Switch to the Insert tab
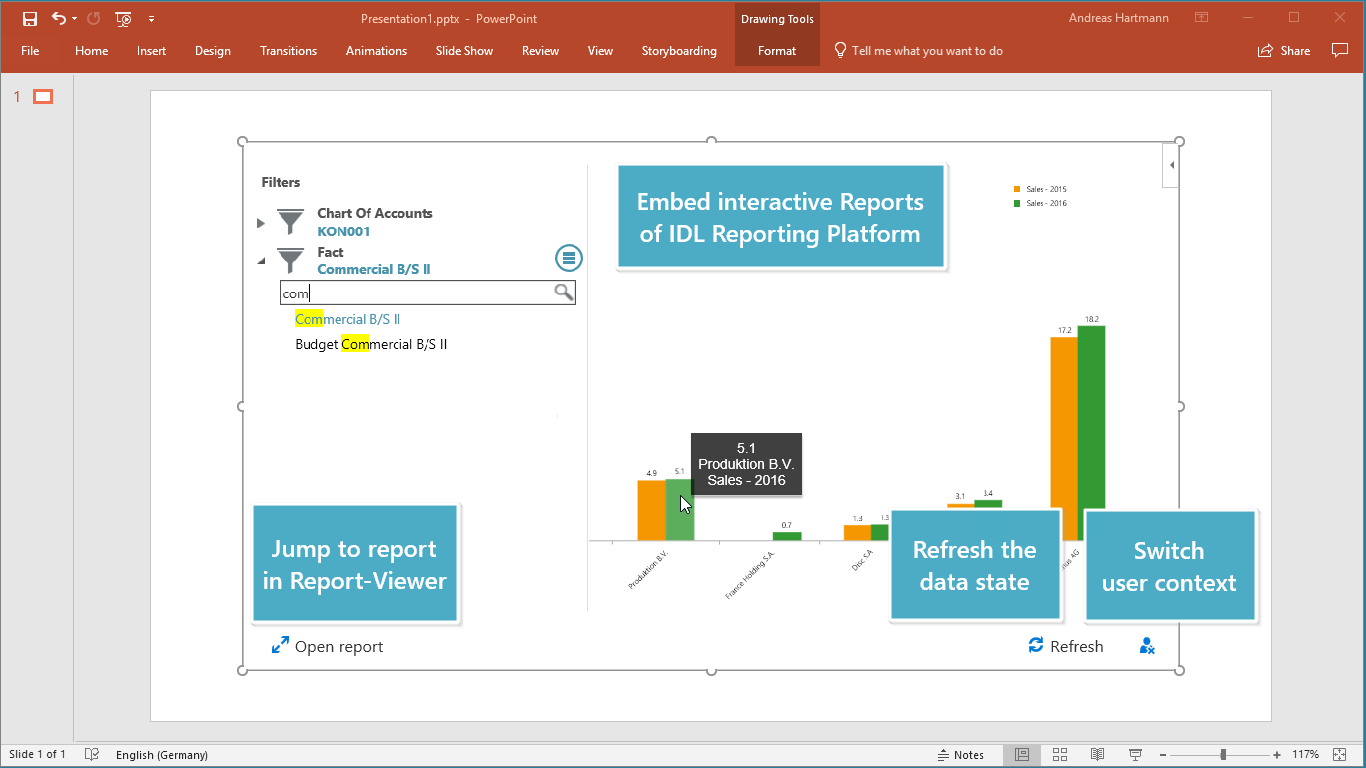The image size is (1366, 768). pyautogui.click(x=152, y=51)
